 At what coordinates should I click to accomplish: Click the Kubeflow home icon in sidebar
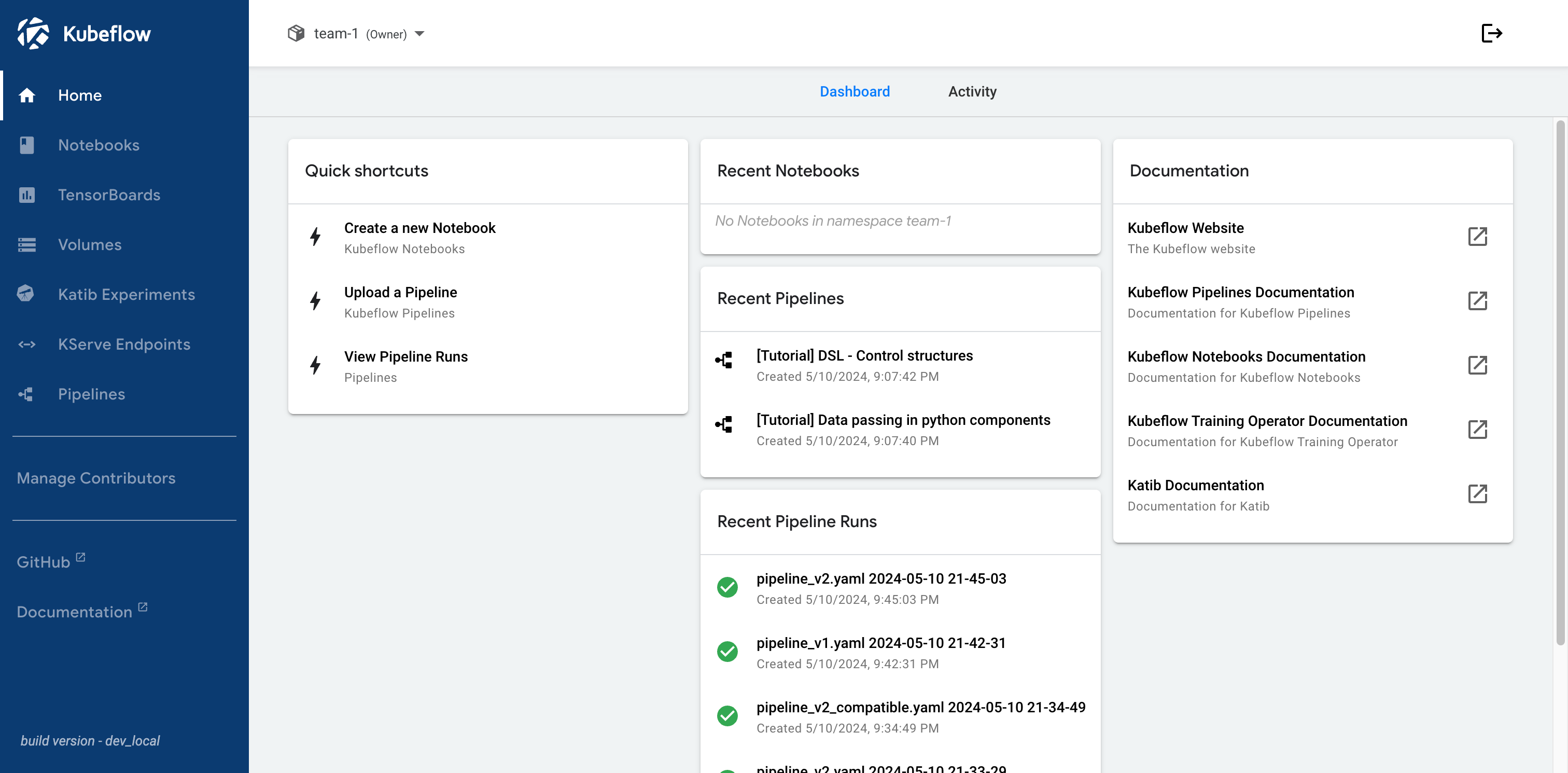click(x=27, y=94)
